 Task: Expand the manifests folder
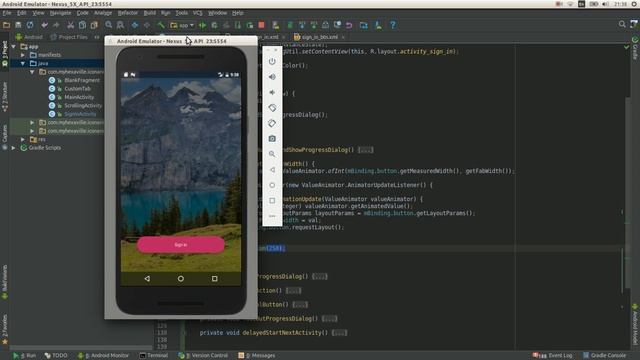tap(23, 55)
